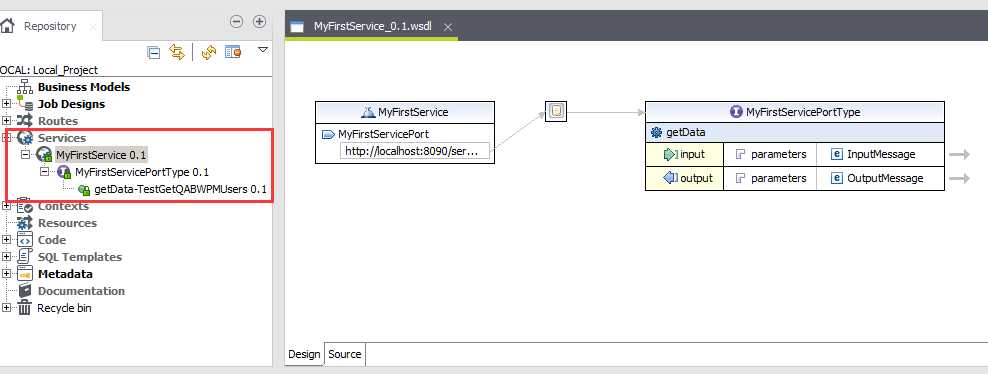
Task: Click the Contexts icon
Action: point(25,205)
